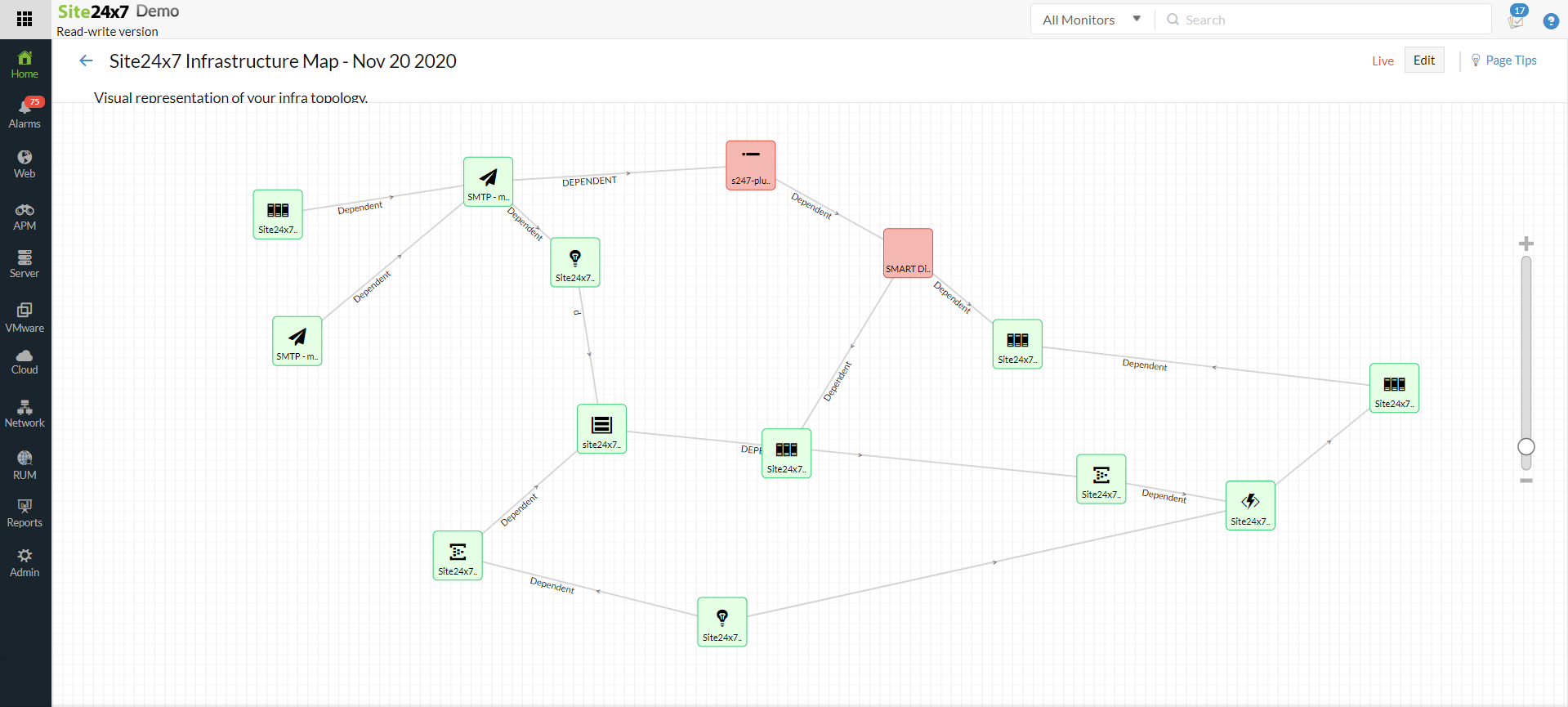1568x707 pixels.
Task: Zoom out with the minus button
Action: point(1526,481)
